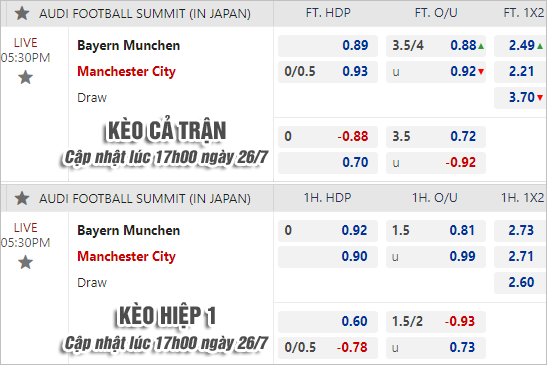Pick full-time under odds 0.92 with red arrow
Screen dimensions: 547x365
(436, 72)
